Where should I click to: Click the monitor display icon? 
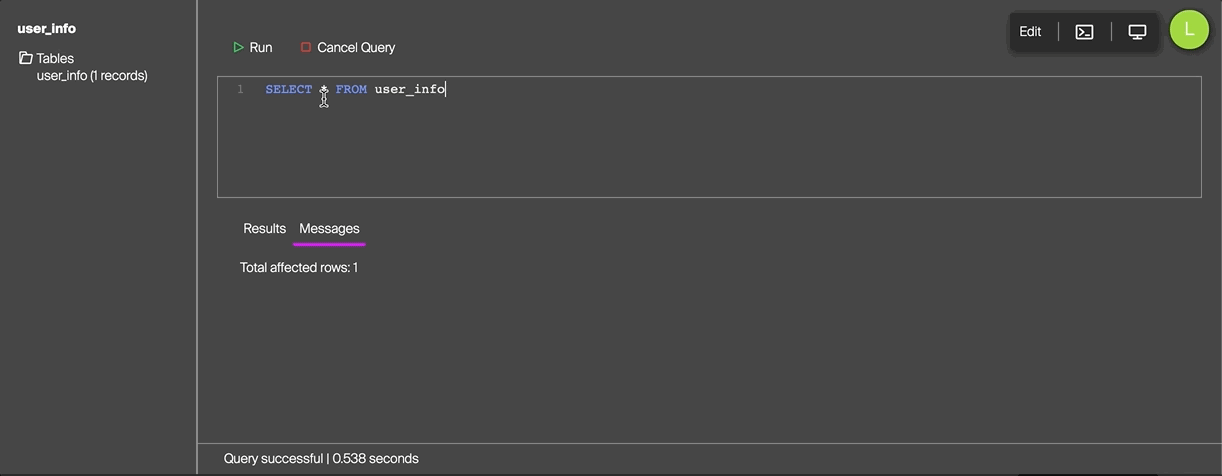[1137, 32]
